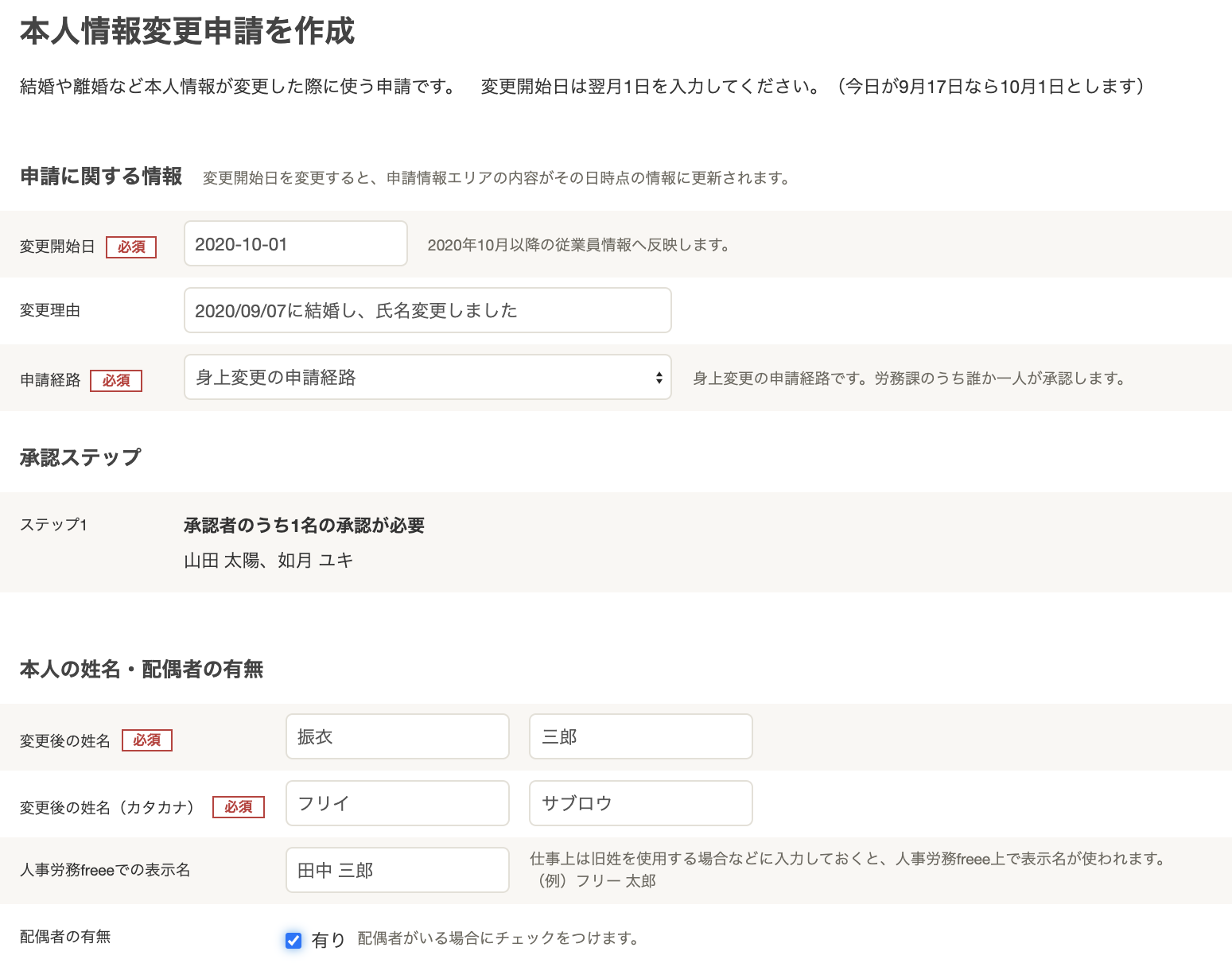
Task: Select the display name field 田中 三郎
Action: 397,870
